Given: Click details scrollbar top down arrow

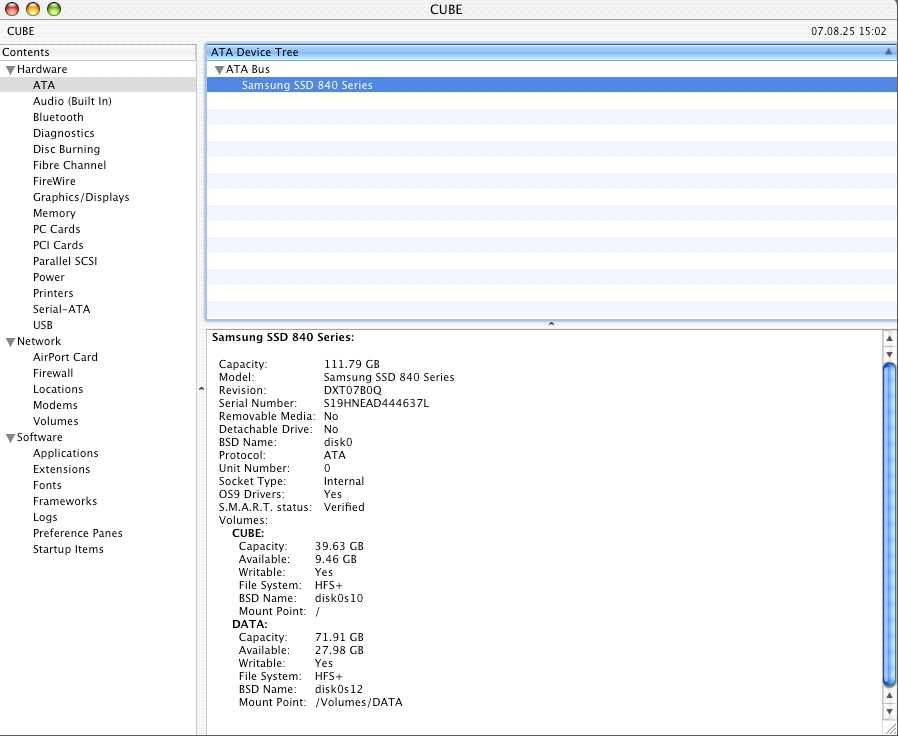Looking at the screenshot, I should pos(889,354).
